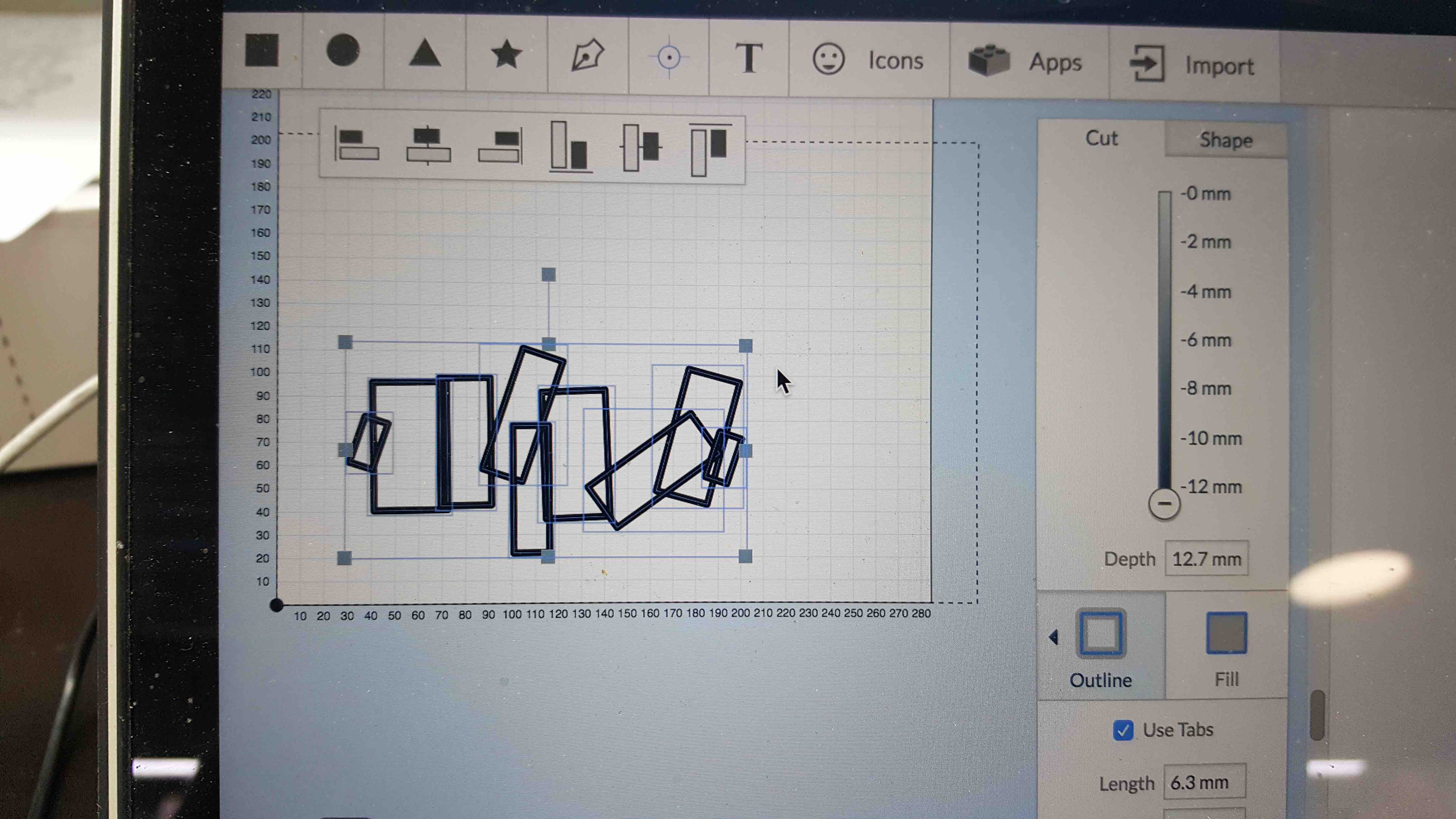This screenshot has width=1456, height=819.
Task: Click the right-middle selection resize handle
Action: (x=746, y=451)
